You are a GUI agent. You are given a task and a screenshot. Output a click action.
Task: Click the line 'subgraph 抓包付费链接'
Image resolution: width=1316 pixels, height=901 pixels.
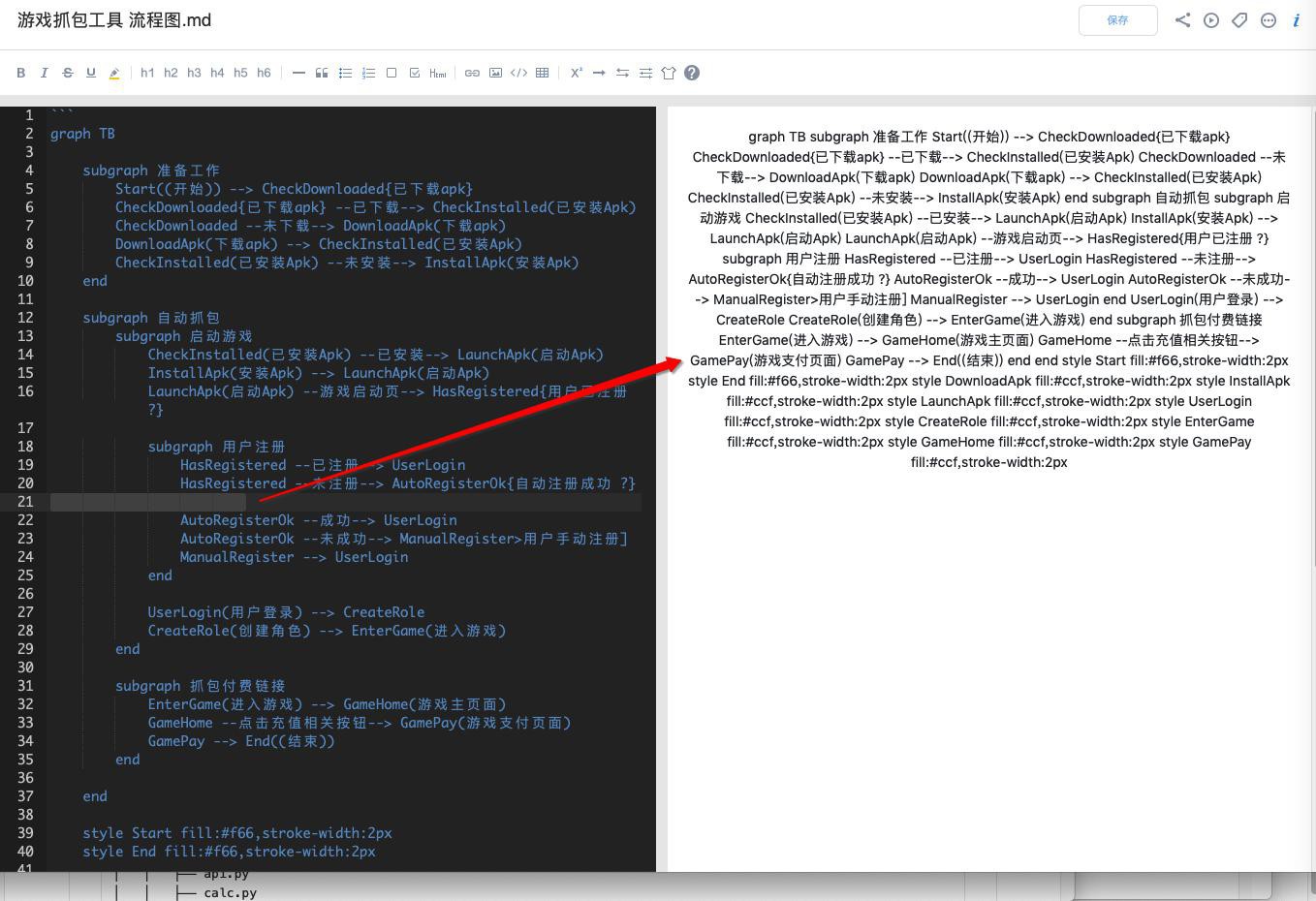pyautogui.click(x=200, y=686)
